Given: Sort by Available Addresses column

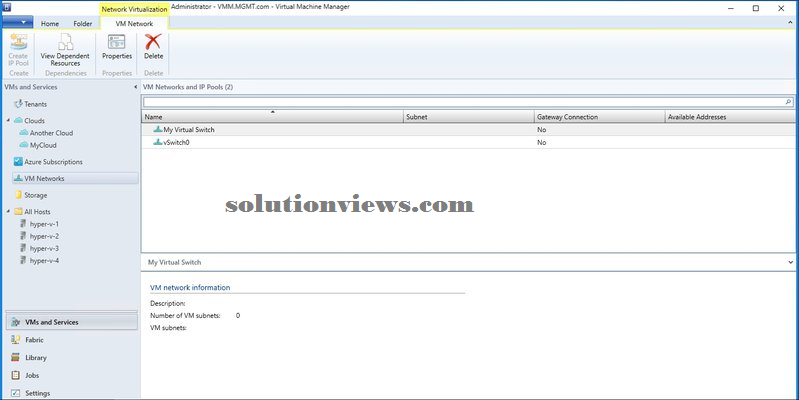Looking at the screenshot, I should [x=730, y=117].
